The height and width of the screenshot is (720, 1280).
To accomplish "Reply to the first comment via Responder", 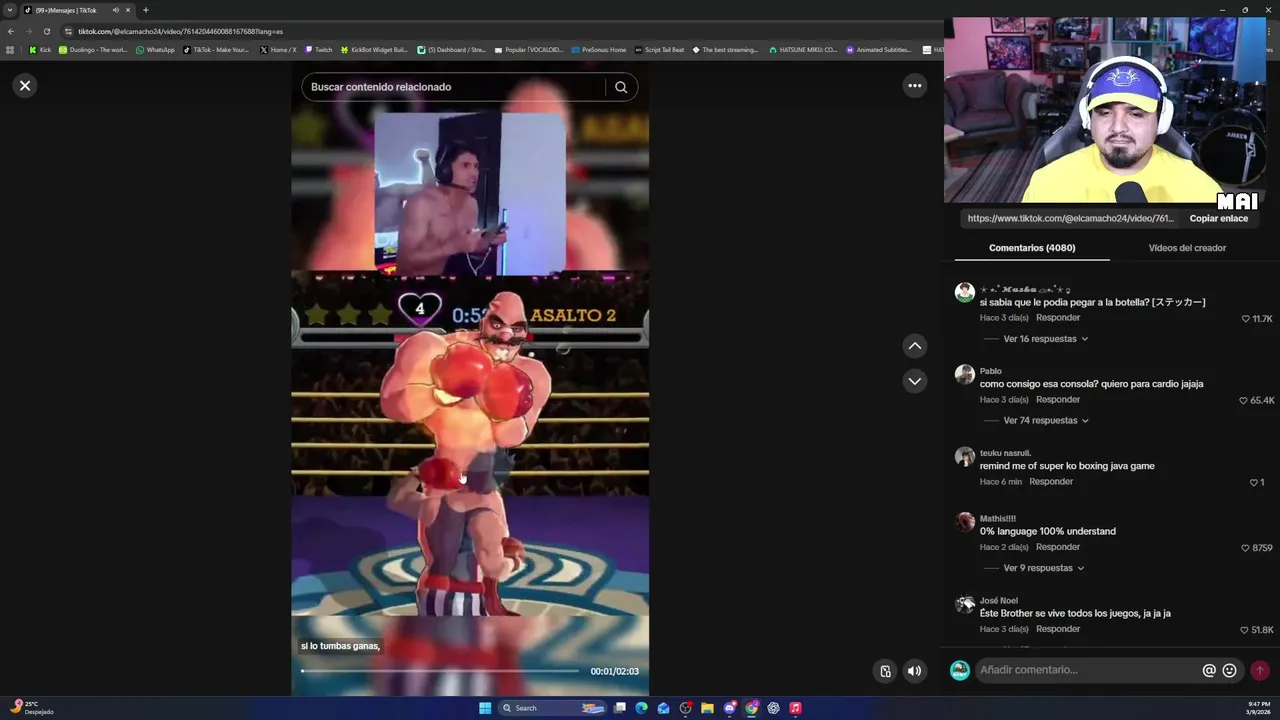I will pyautogui.click(x=1058, y=318).
